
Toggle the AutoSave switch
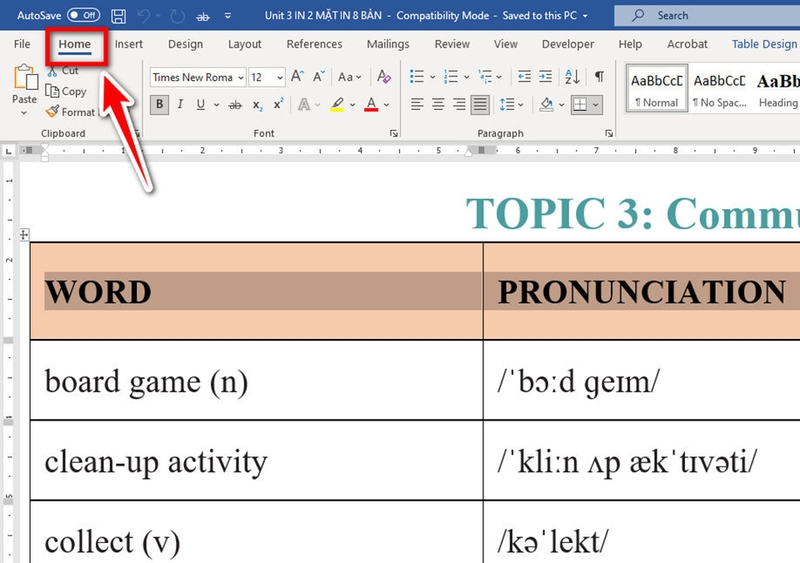coord(84,15)
